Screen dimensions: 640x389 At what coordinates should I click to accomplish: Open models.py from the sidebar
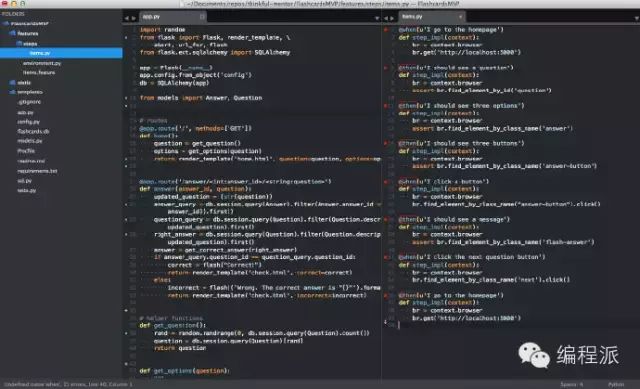click(x=30, y=141)
